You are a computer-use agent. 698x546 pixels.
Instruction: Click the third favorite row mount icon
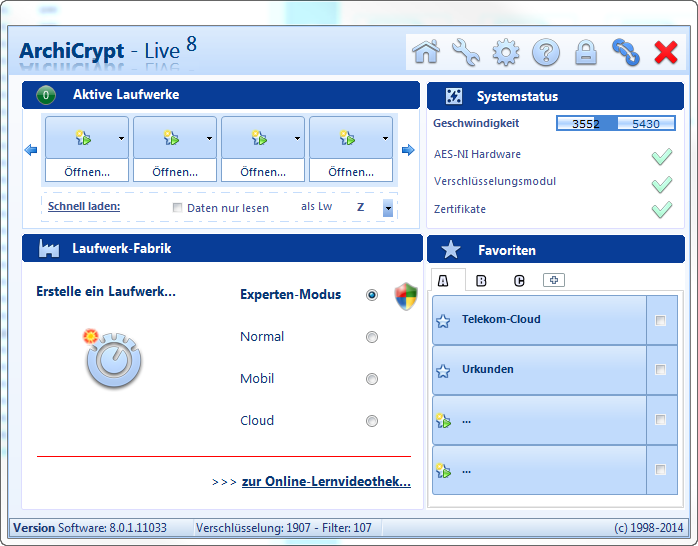(443, 421)
